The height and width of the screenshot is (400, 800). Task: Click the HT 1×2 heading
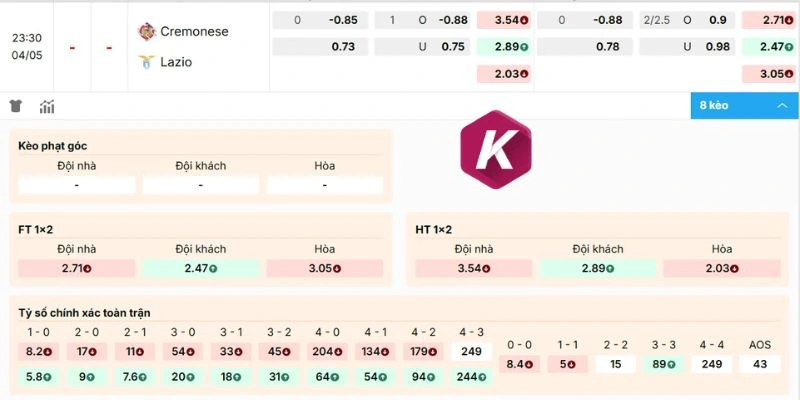(x=433, y=230)
